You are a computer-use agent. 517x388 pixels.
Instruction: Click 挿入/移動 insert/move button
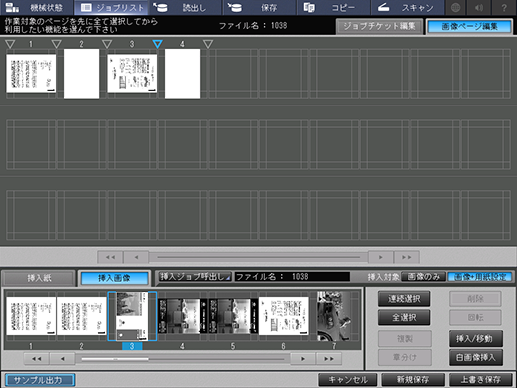tap(476, 339)
